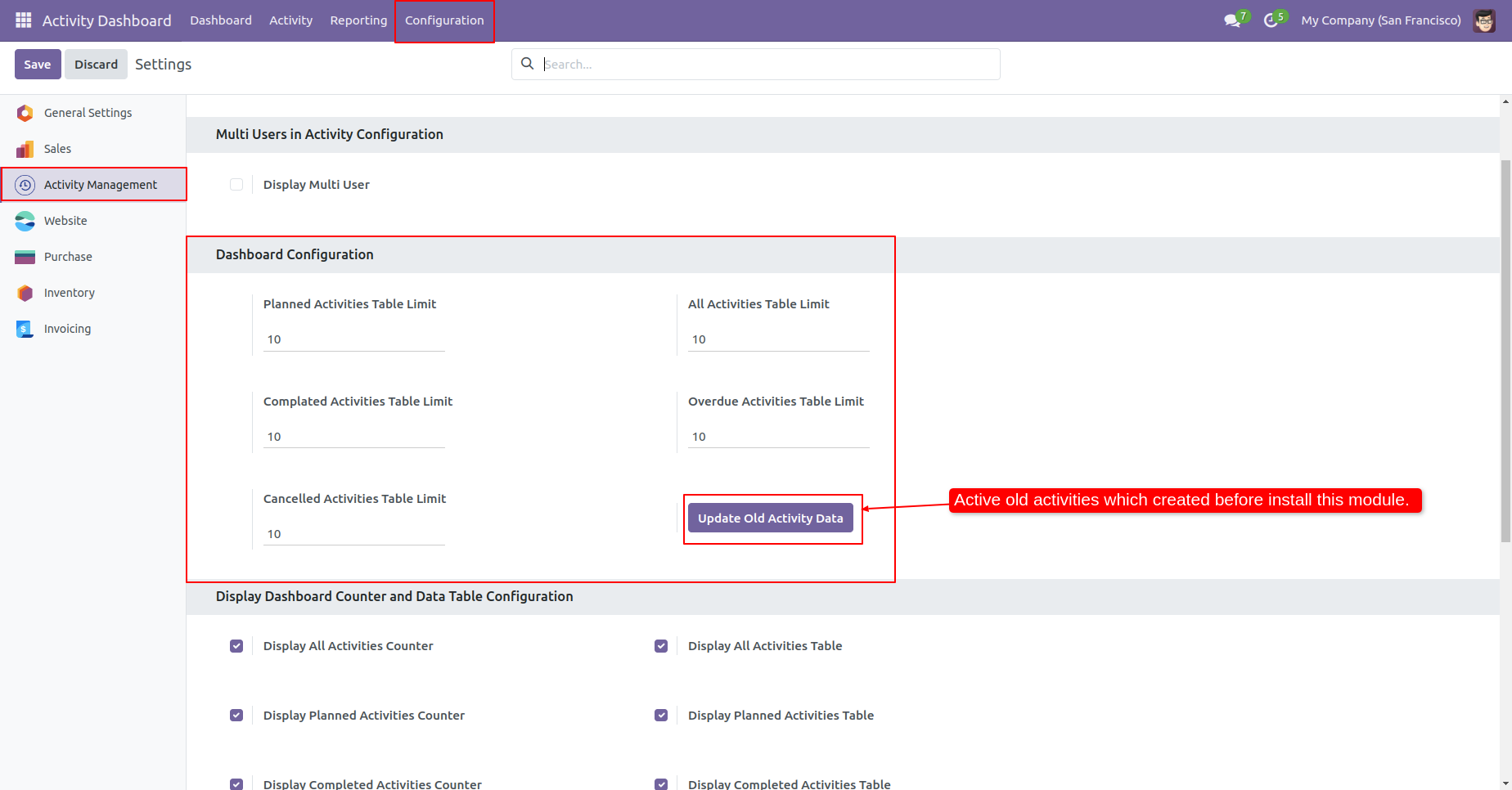Screen dimensions: 1512x790
Task: Edit Planned Activities Table Limit value
Action: click(x=354, y=339)
